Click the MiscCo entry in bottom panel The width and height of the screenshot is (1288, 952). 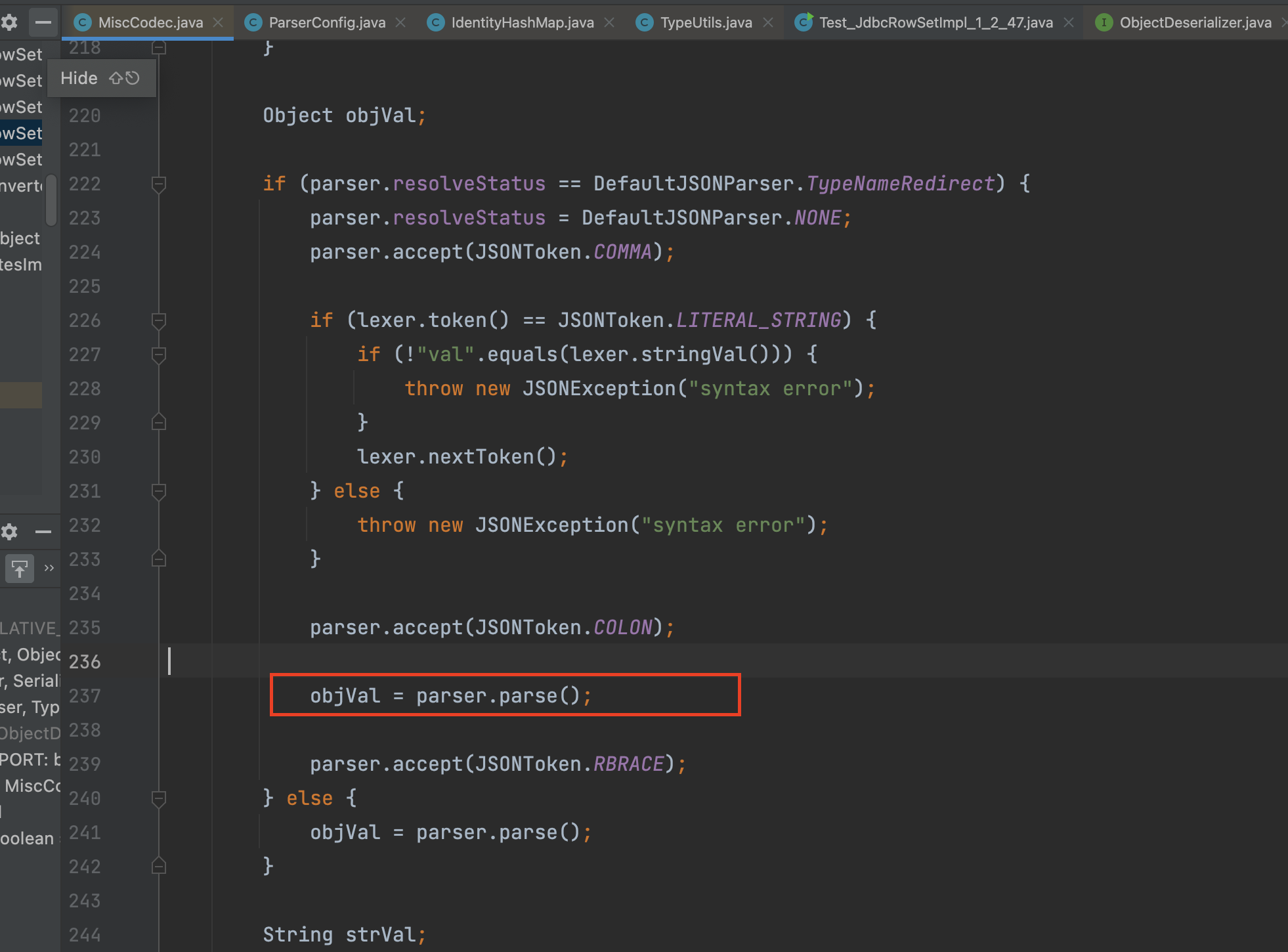33,786
